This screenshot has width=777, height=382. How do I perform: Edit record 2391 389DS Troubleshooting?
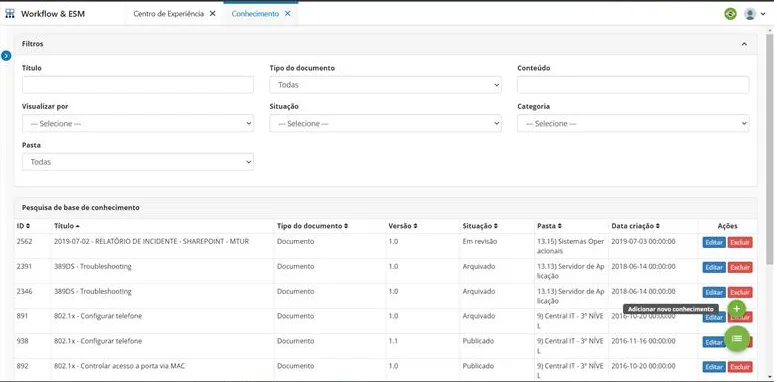[714, 268]
